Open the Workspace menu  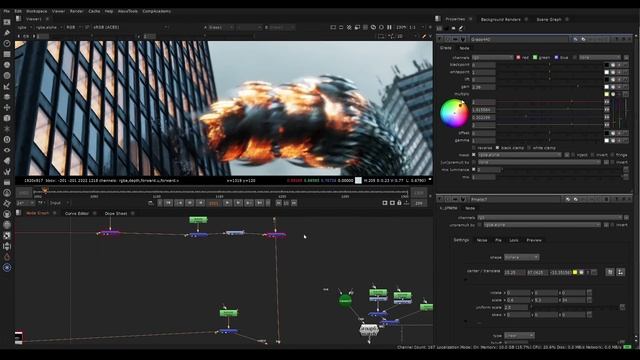[37, 11]
